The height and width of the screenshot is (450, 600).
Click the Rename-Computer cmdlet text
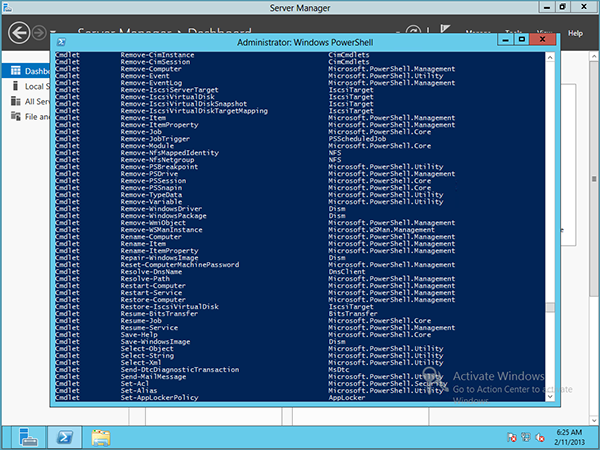coord(151,237)
